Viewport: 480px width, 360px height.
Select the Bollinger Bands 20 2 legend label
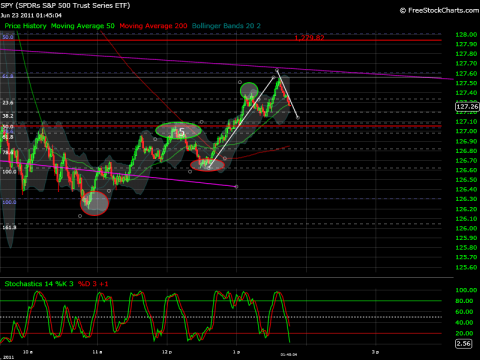226,26
